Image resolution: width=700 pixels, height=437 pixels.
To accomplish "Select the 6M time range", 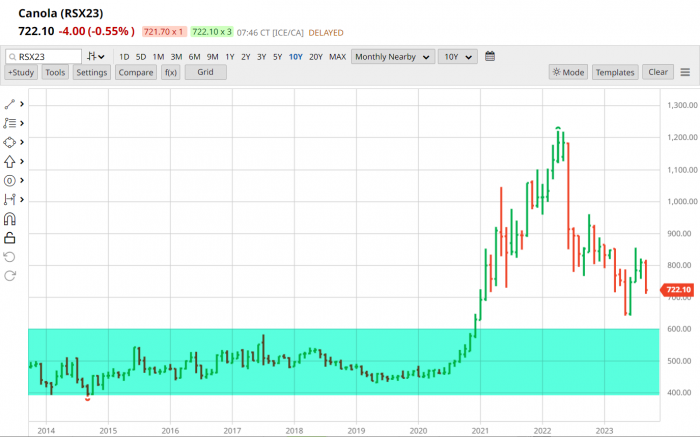I will (194, 57).
